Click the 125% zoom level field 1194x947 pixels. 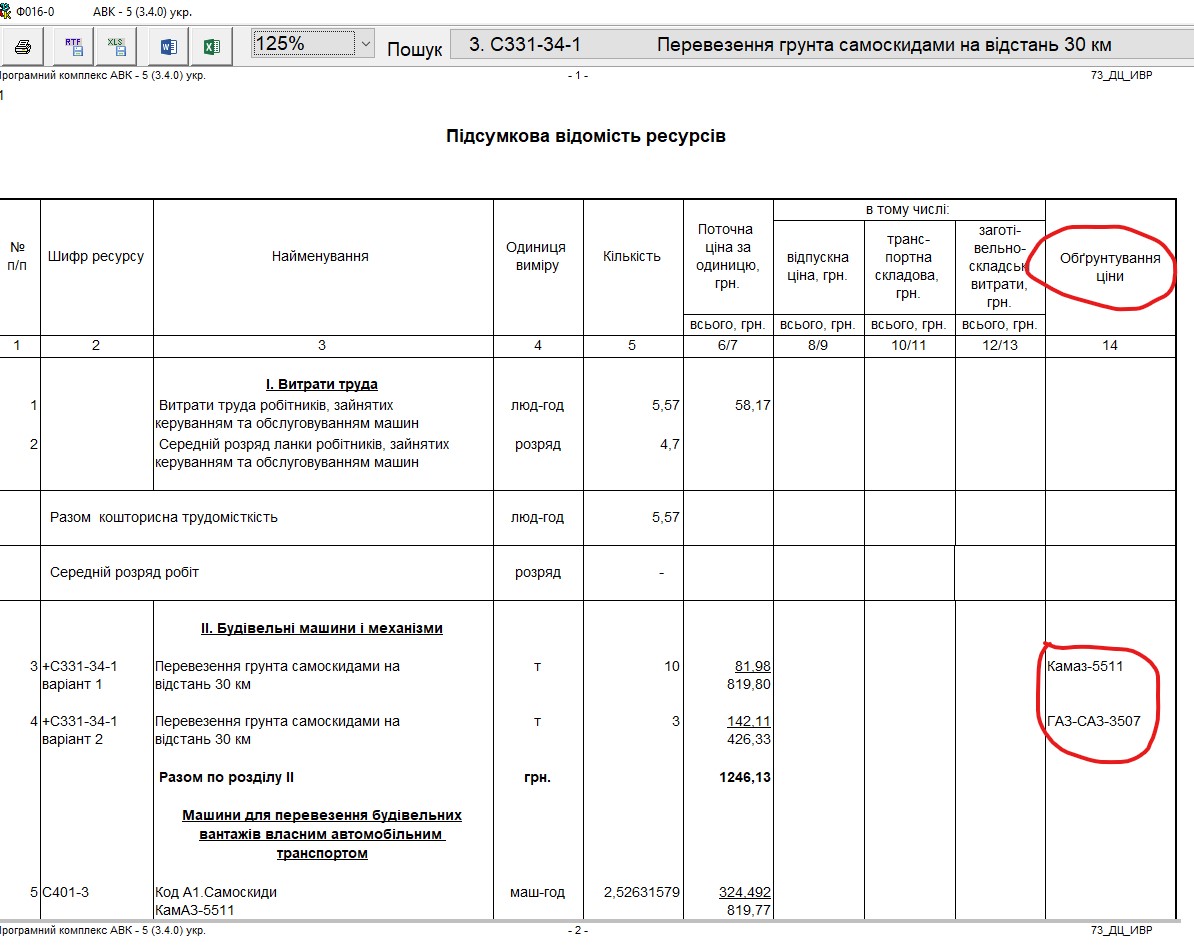pyautogui.click(x=304, y=43)
